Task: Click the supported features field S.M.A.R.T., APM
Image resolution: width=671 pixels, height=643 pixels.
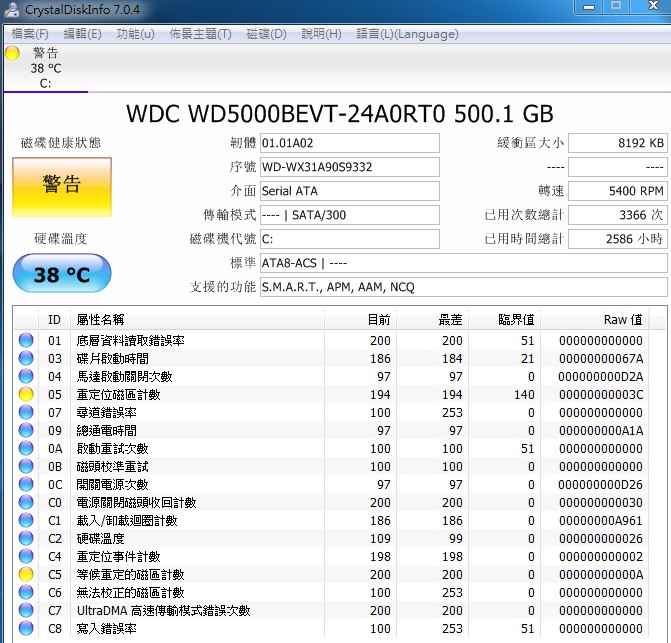Action: (x=463, y=287)
